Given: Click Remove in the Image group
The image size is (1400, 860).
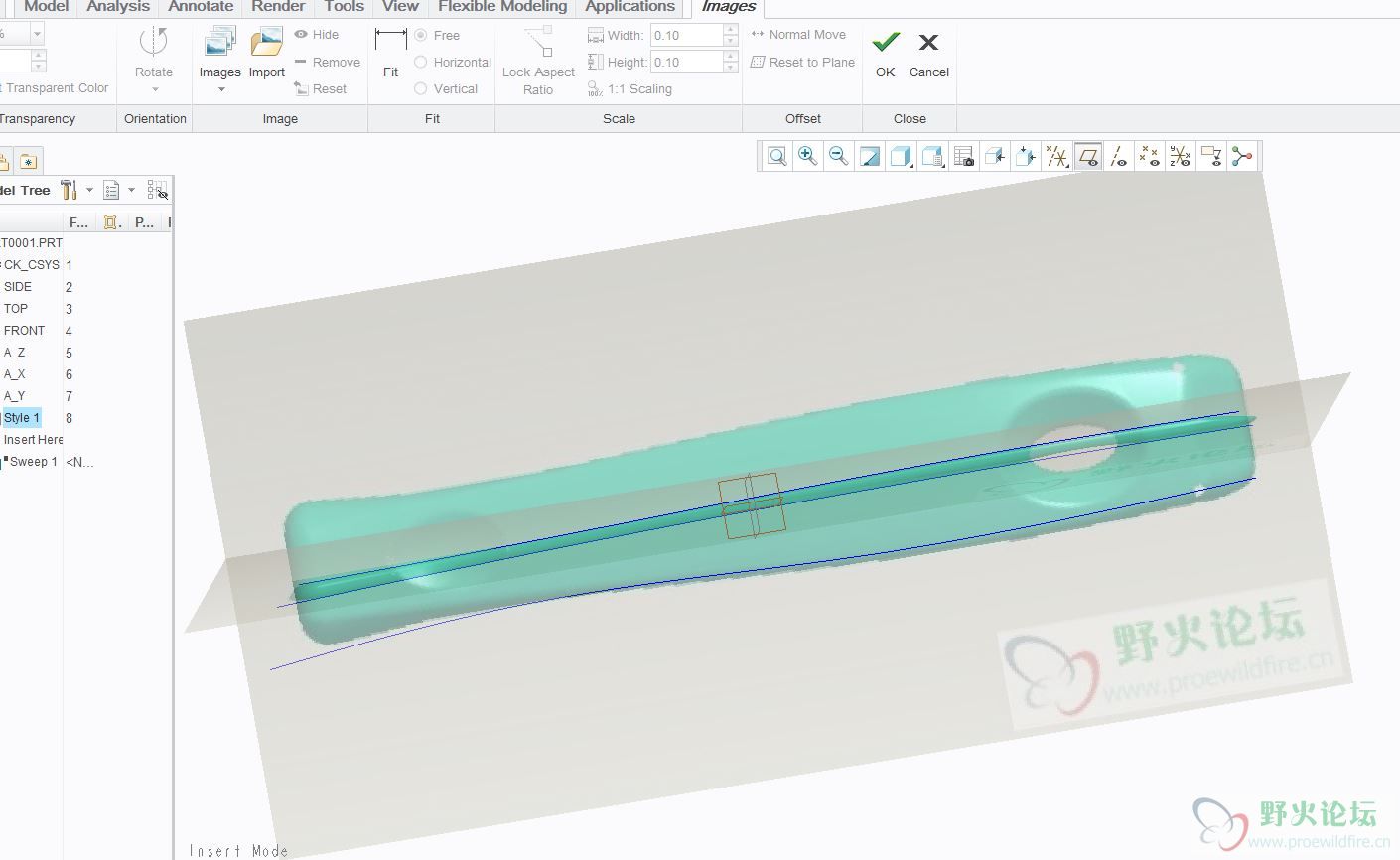Looking at the screenshot, I should point(327,62).
